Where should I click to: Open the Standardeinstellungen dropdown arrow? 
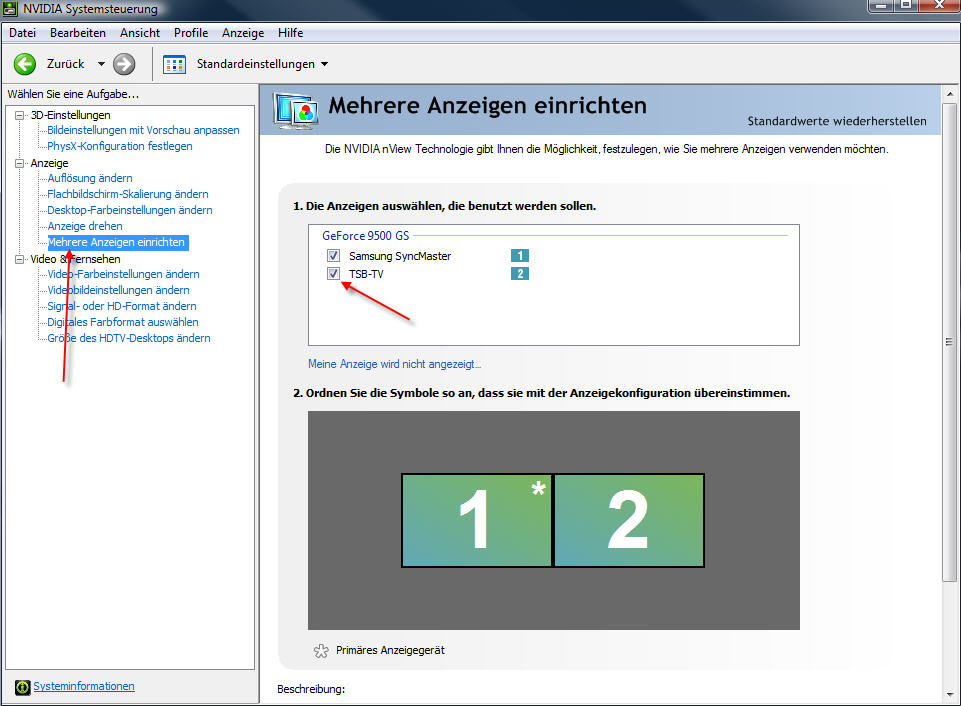pyautogui.click(x=324, y=64)
